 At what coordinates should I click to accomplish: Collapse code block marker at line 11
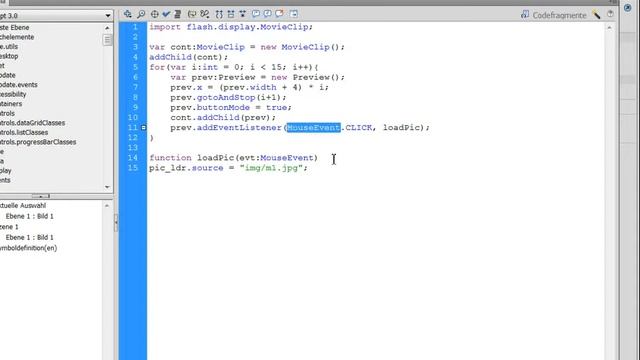(144, 128)
